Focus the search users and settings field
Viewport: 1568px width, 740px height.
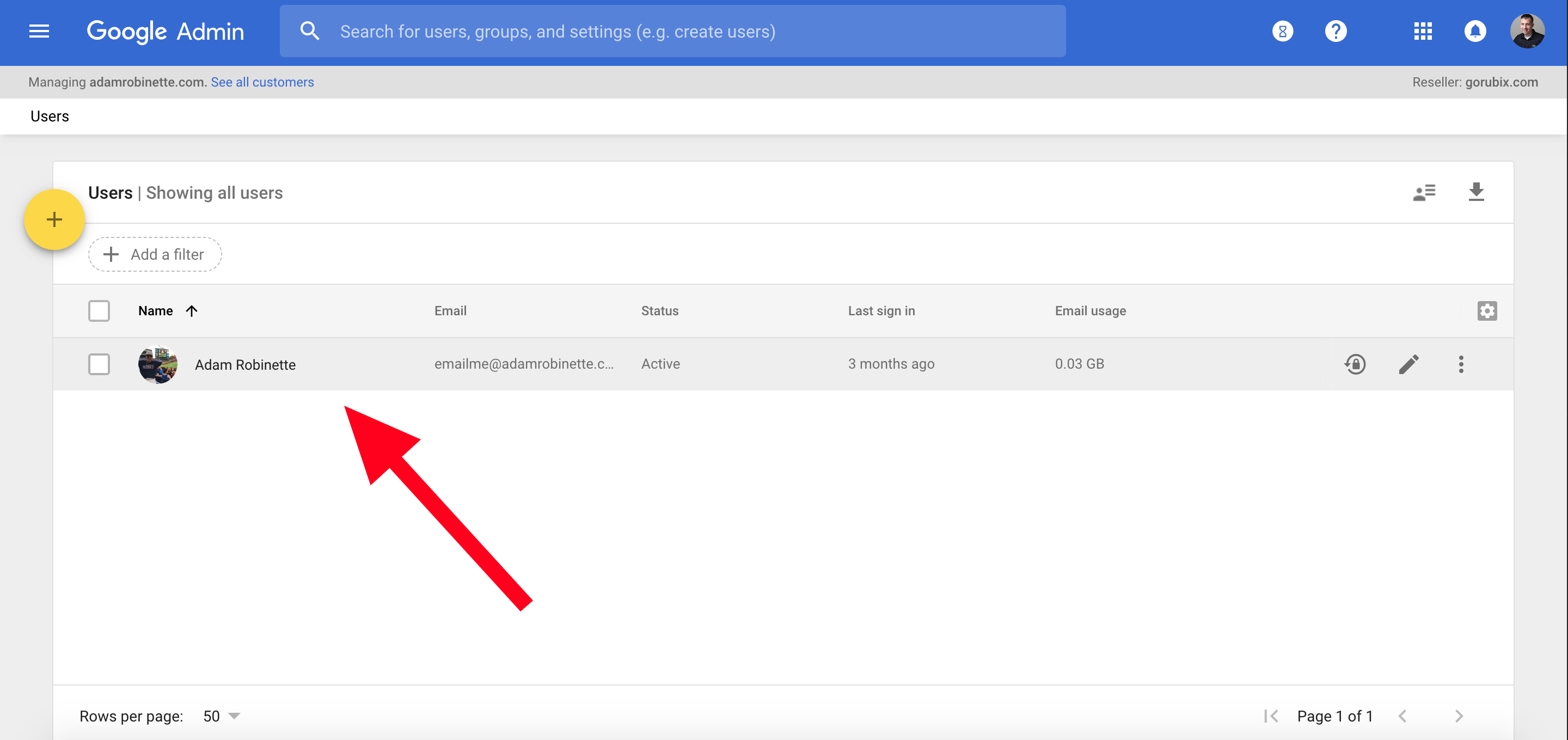(x=672, y=31)
